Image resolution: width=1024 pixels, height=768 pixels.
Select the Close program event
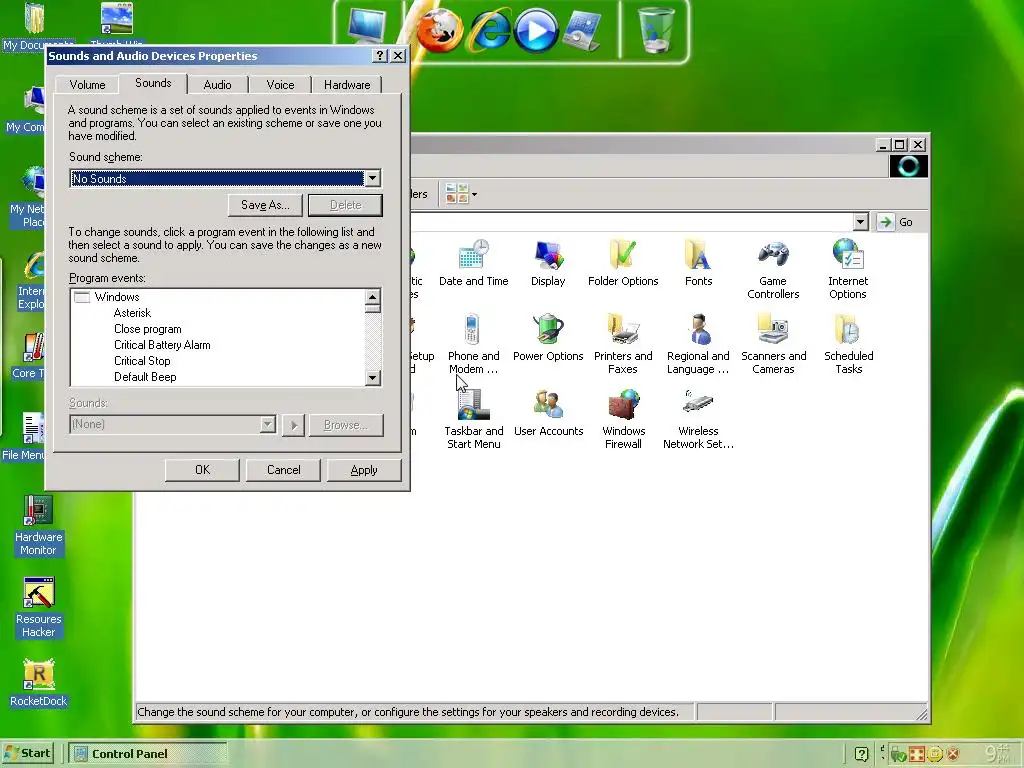pos(148,329)
